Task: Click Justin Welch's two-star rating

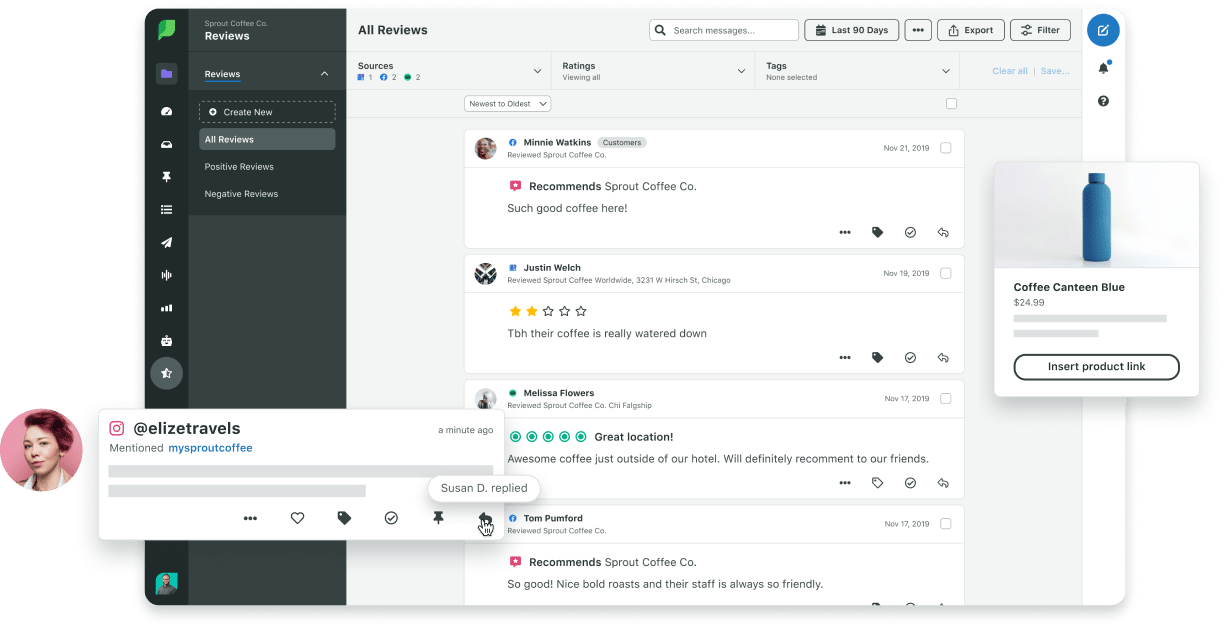Action: click(547, 311)
